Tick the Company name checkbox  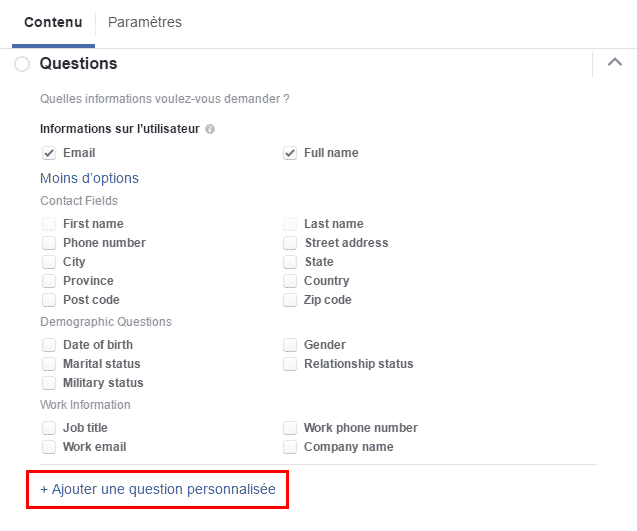point(290,447)
